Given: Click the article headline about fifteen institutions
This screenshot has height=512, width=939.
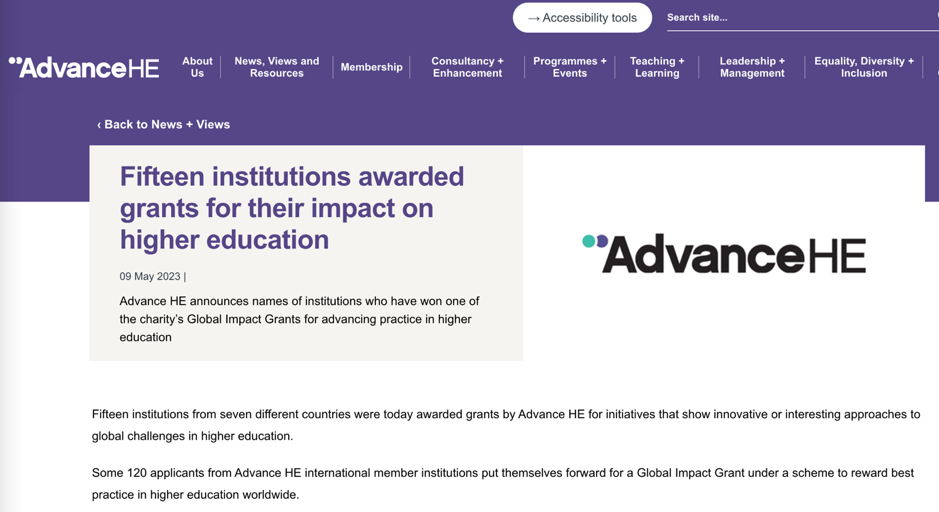Looking at the screenshot, I should [292, 208].
